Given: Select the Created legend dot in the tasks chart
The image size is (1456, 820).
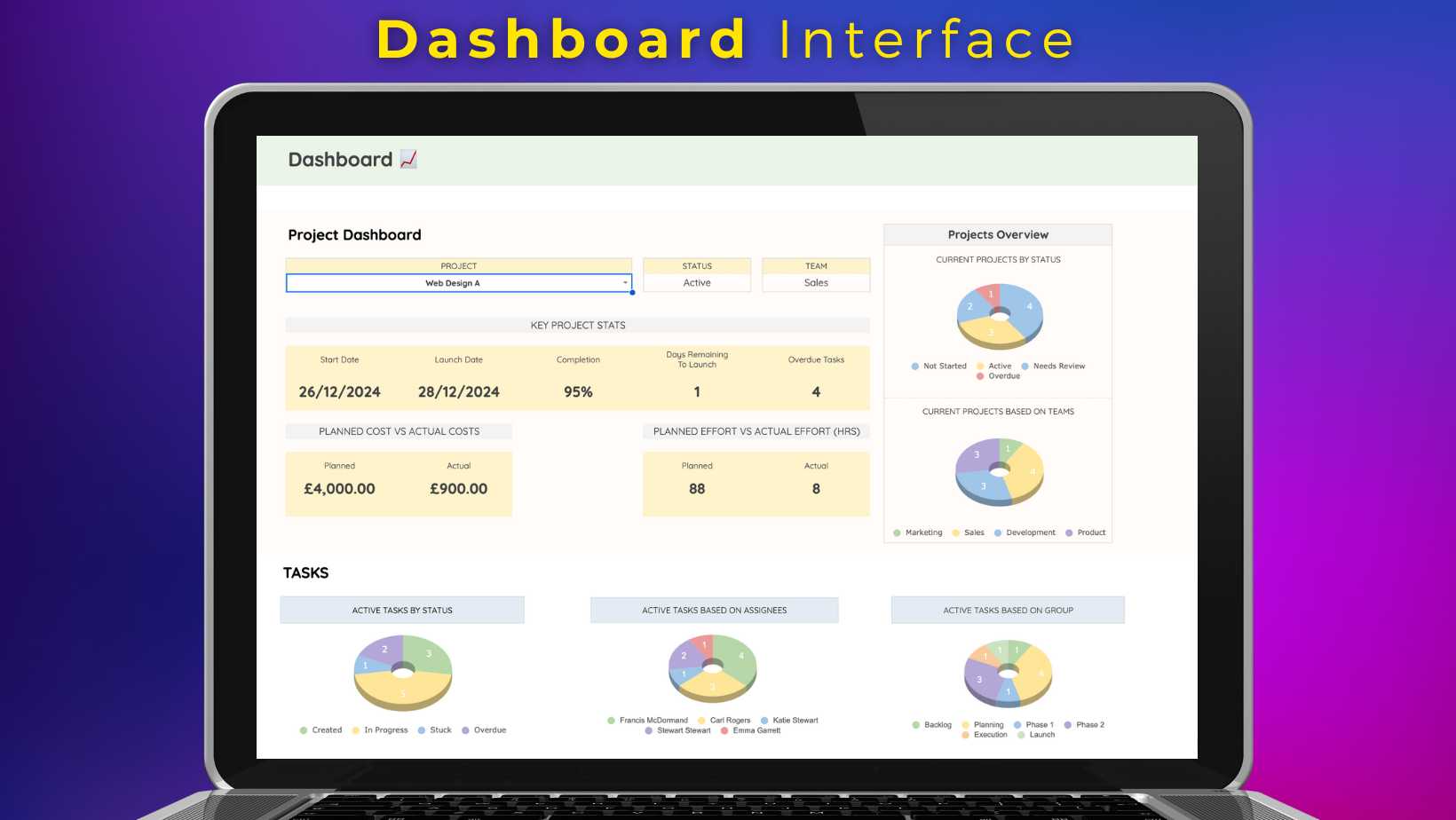Looking at the screenshot, I should [304, 730].
